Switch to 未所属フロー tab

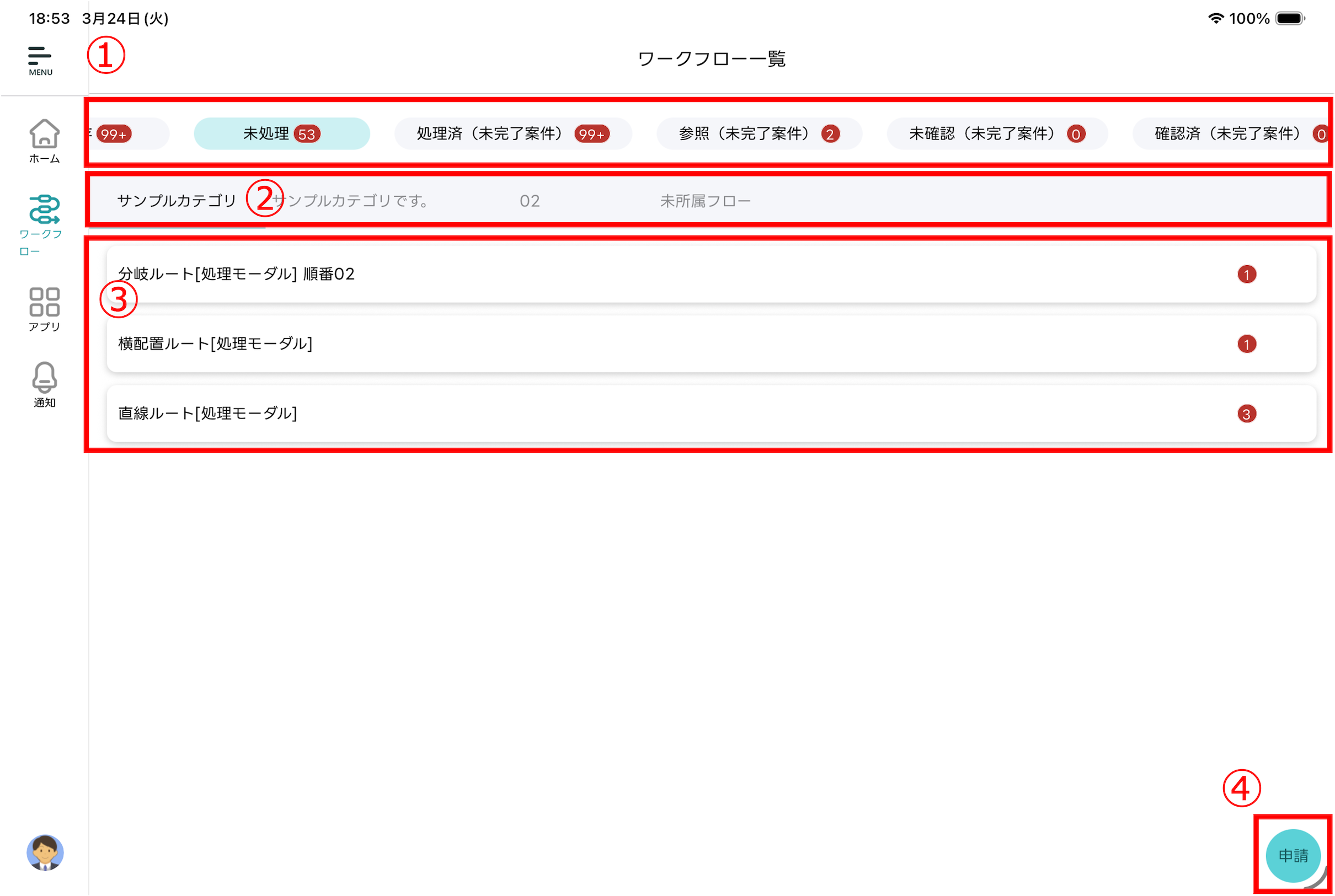click(x=705, y=201)
